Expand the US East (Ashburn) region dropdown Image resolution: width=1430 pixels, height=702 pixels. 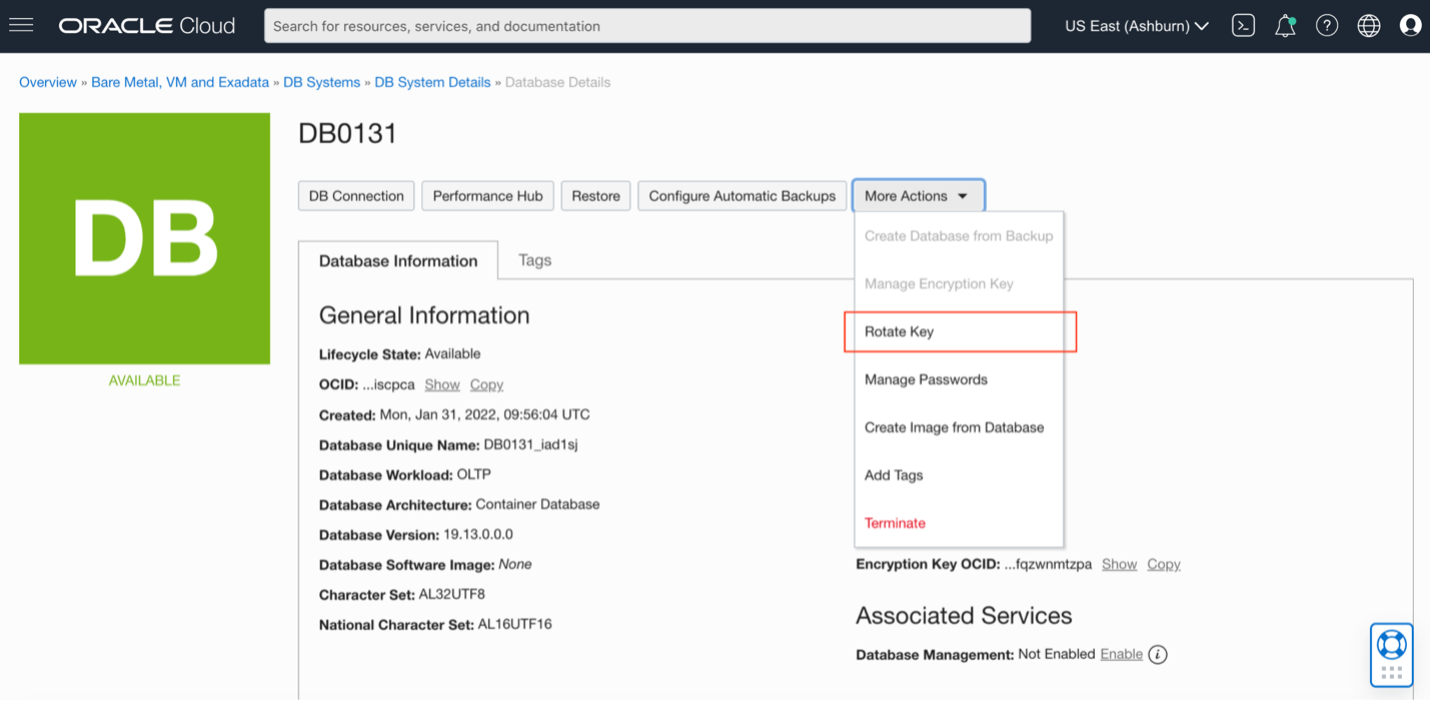tap(1136, 26)
